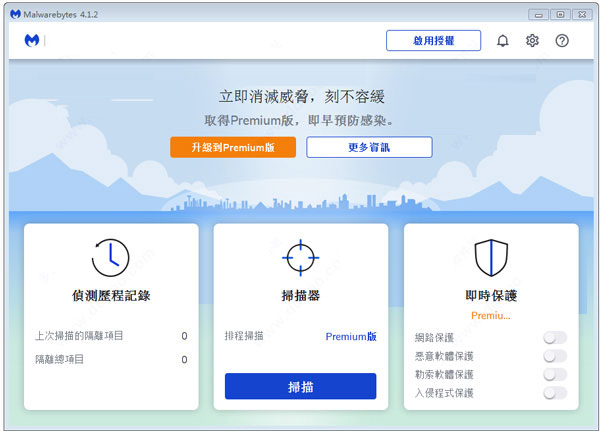The width and height of the screenshot is (600, 431).
Task: Turn on 勒索軟體保護 ransomware protection
Action: [x=554, y=374]
